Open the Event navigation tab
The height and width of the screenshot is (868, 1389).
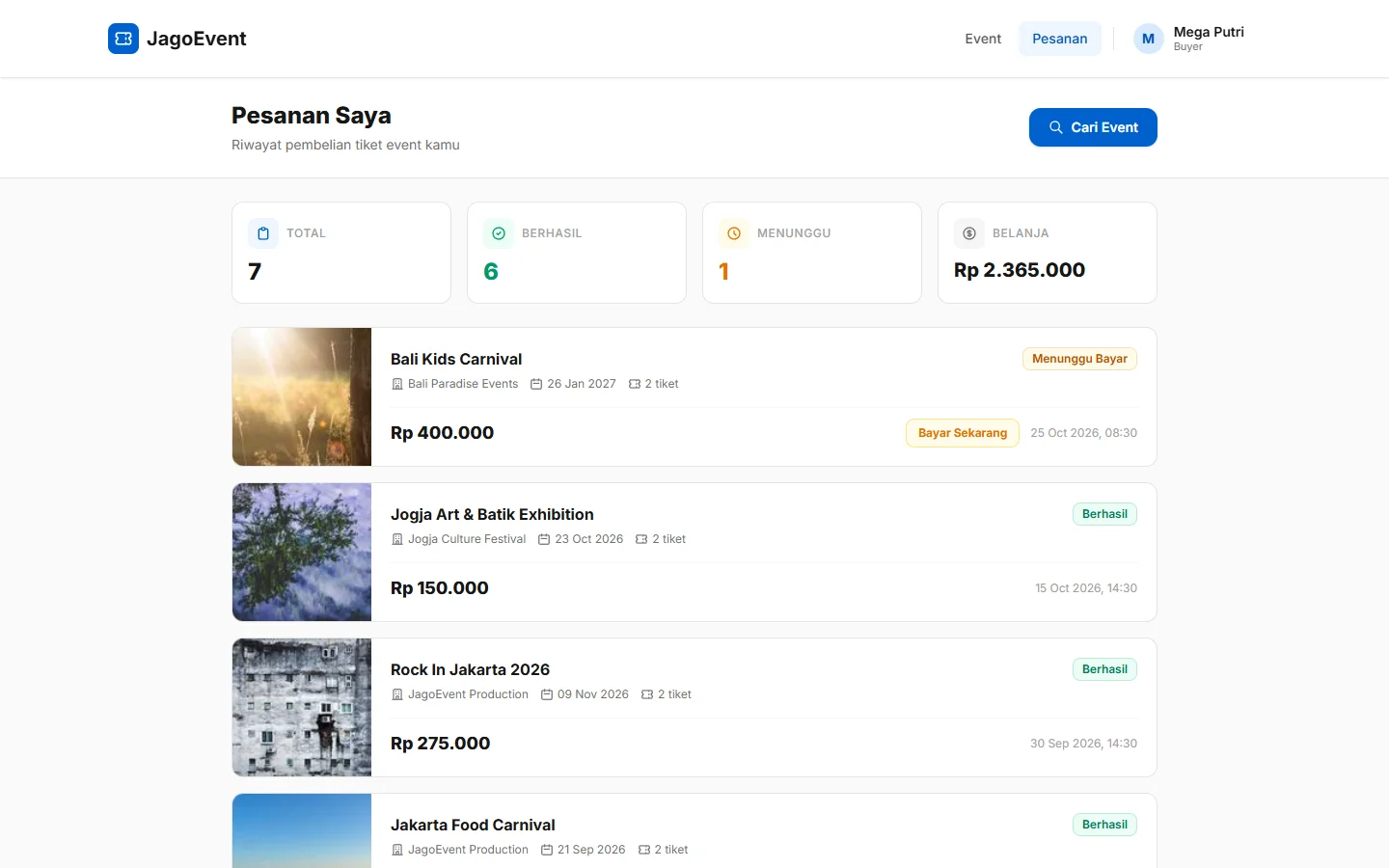click(x=983, y=39)
